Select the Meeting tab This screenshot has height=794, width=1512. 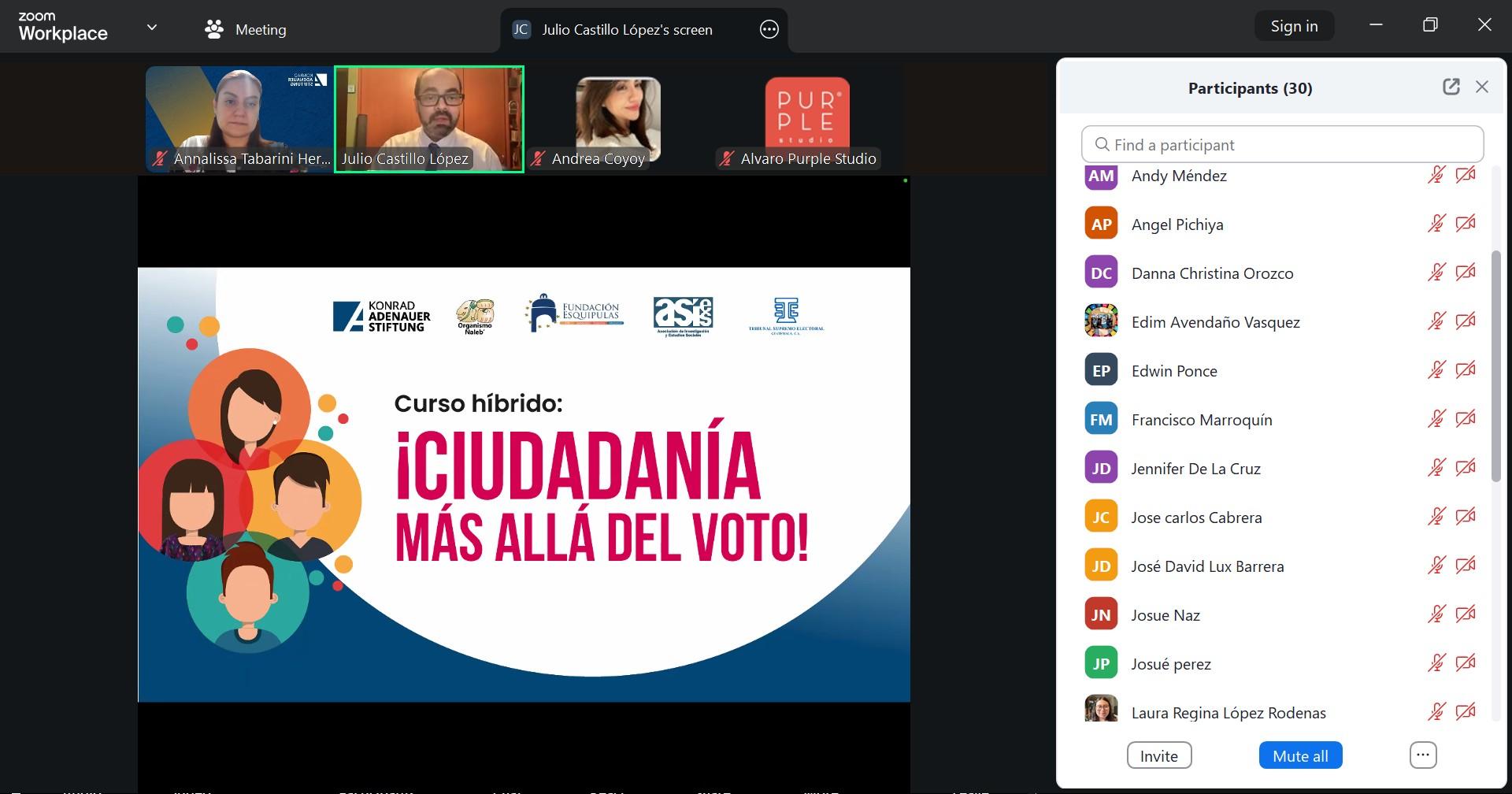point(245,30)
